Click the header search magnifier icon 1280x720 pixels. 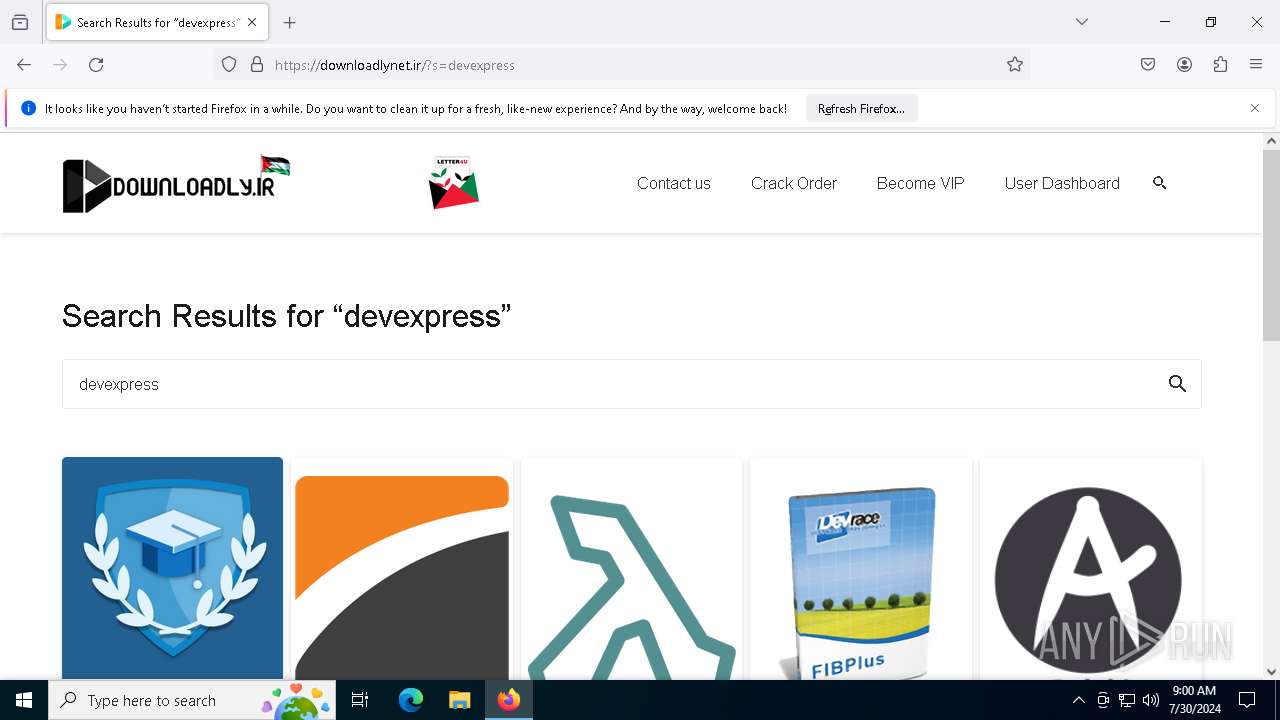(x=1160, y=183)
